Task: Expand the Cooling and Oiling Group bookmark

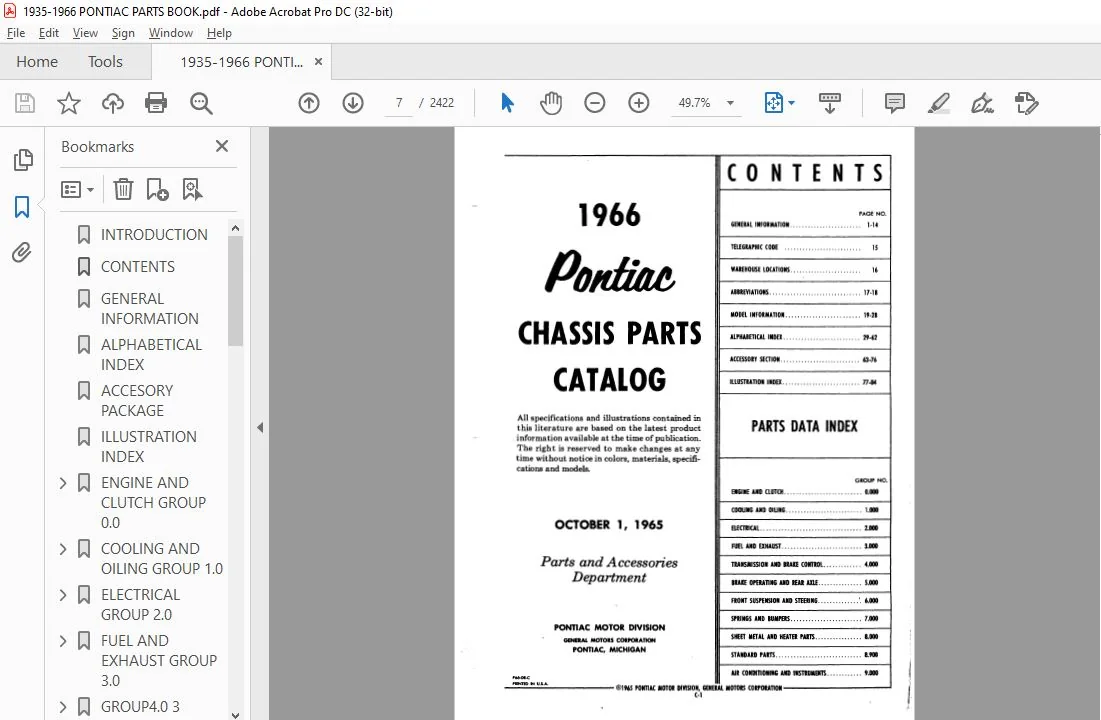Action: pos(62,549)
